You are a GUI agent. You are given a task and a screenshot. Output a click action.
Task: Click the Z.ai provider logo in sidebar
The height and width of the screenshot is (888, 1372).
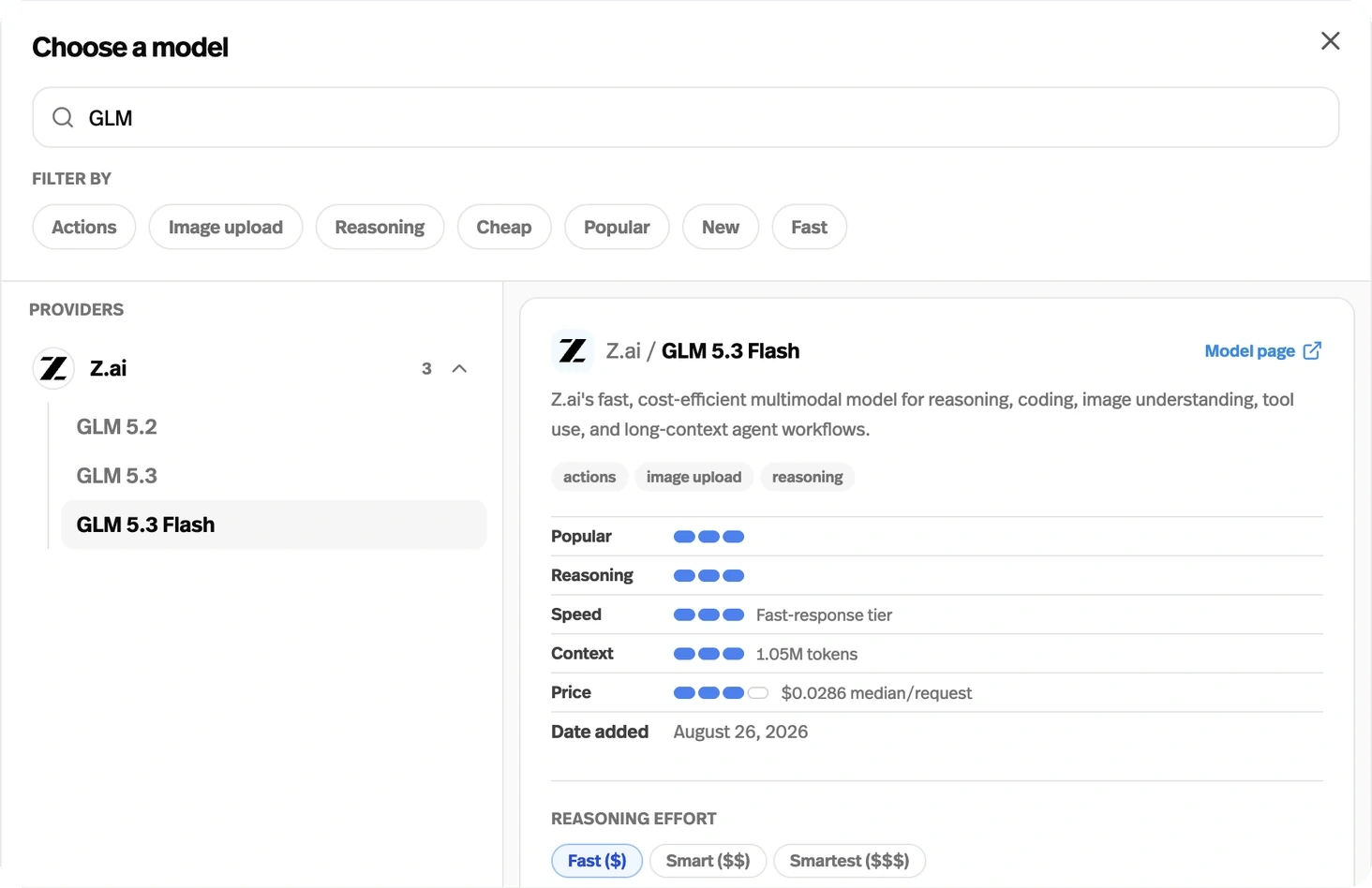tap(53, 368)
